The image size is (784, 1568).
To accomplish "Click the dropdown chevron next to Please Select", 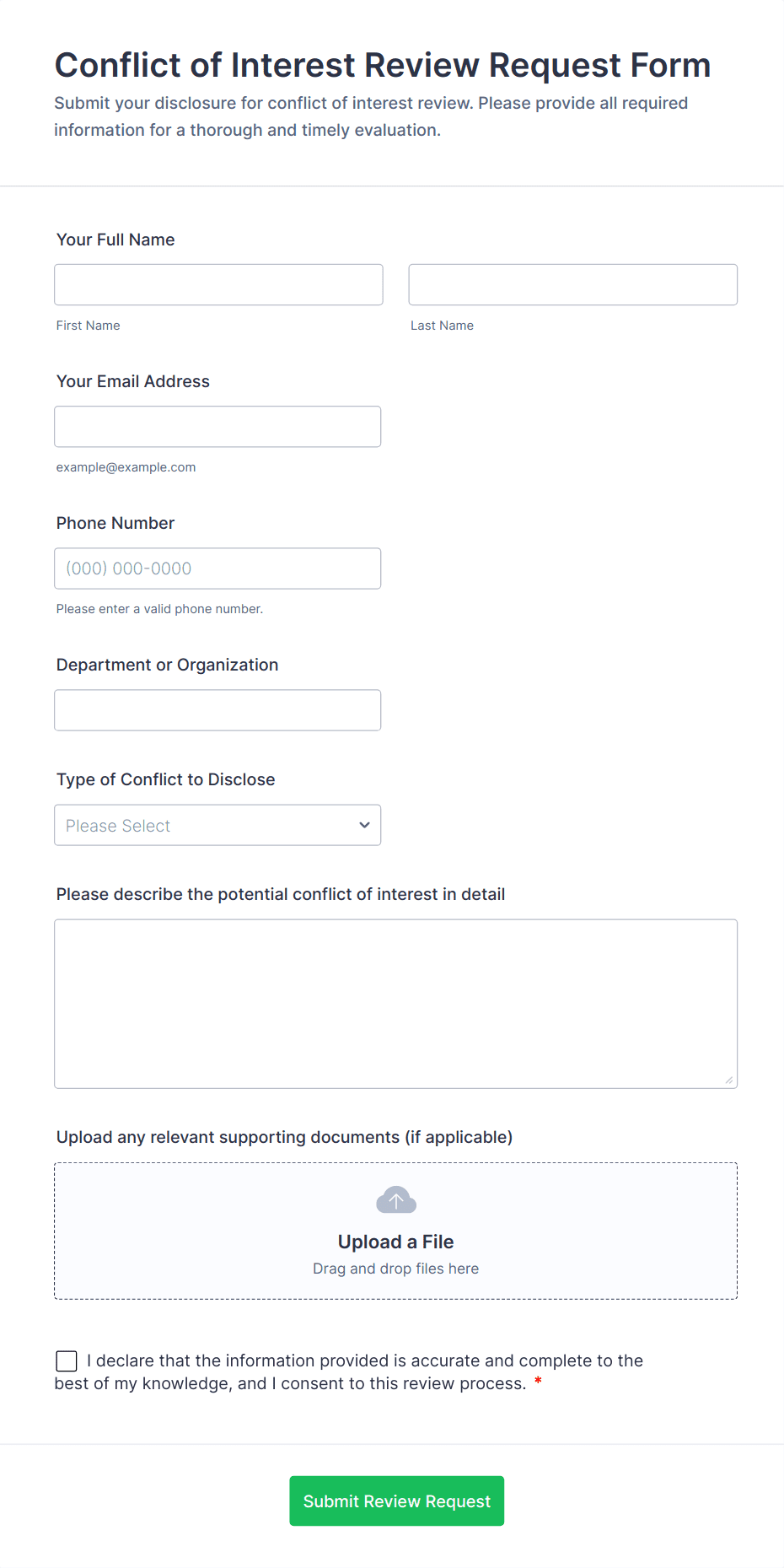I will [x=364, y=825].
